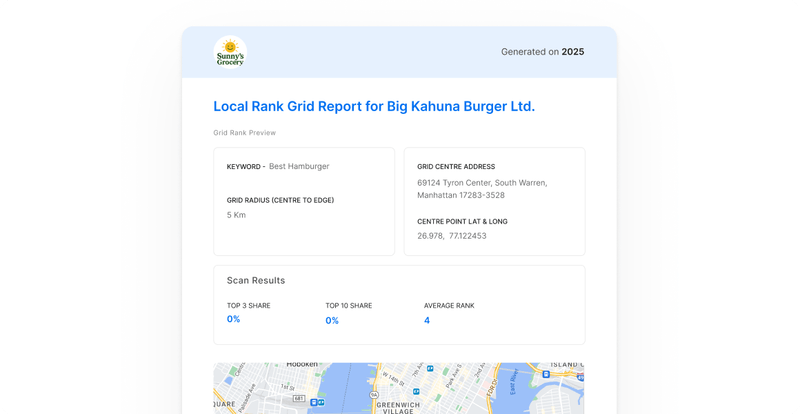Image resolution: width=800 pixels, height=414 pixels.
Task: Click the 'GRID CENTRE ADDRESS' label
Action: click(x=456, y=166)
